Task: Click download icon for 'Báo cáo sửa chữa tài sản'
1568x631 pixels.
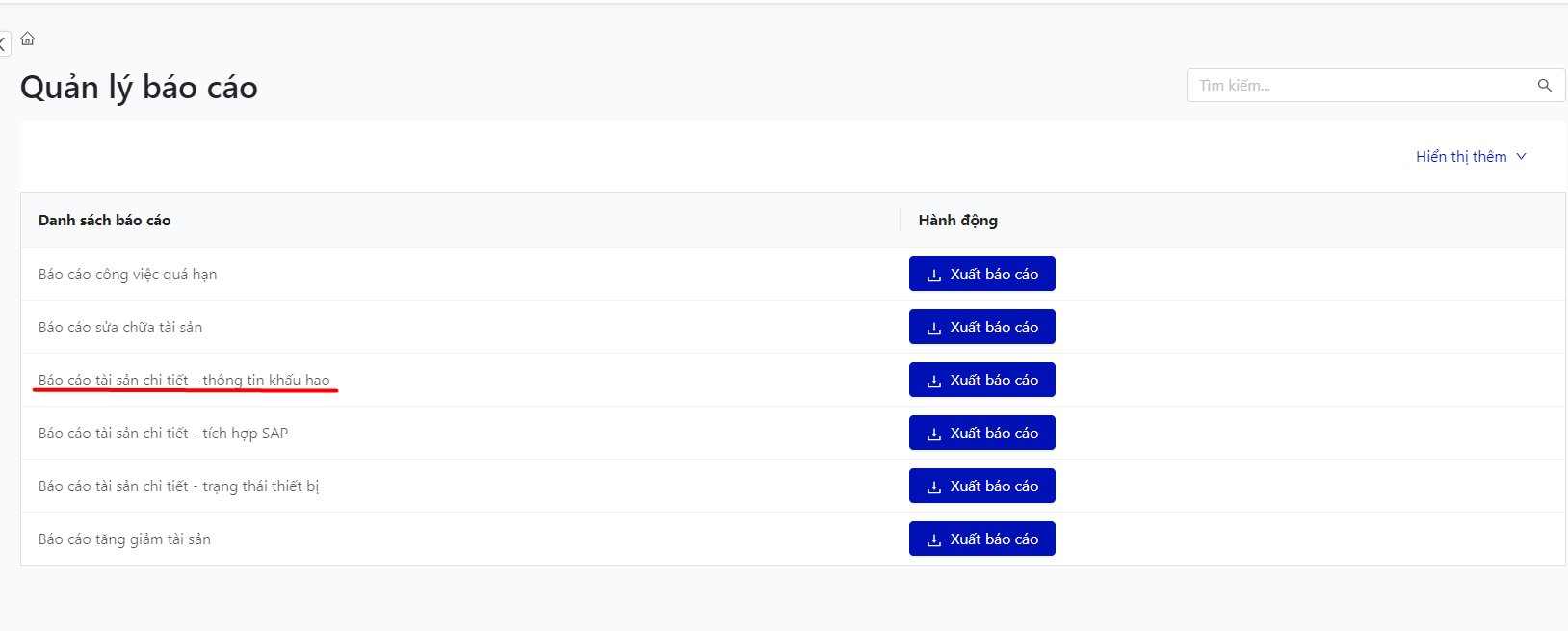Action: 933,328
